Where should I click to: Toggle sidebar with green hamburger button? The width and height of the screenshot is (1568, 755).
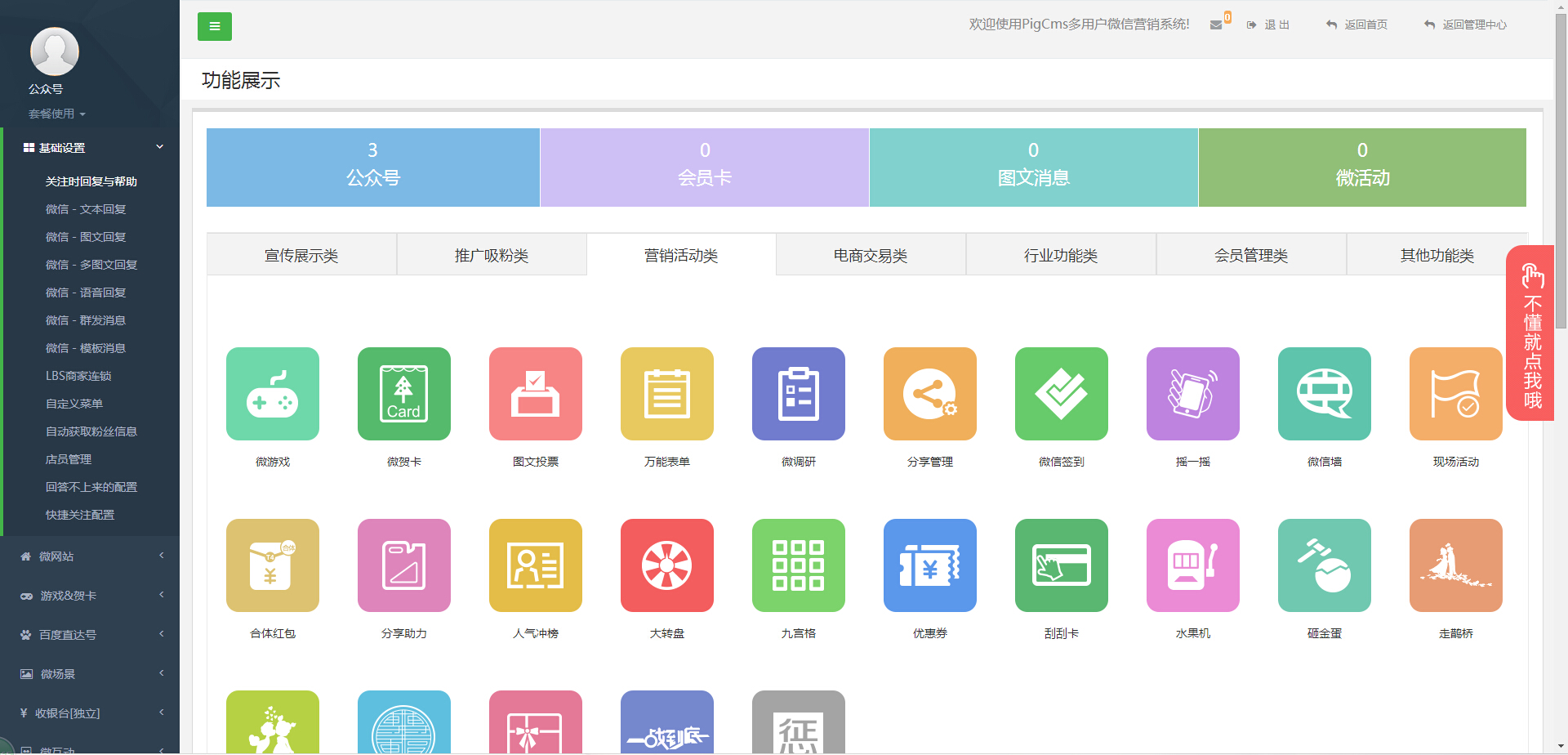(x=215, y=26)
